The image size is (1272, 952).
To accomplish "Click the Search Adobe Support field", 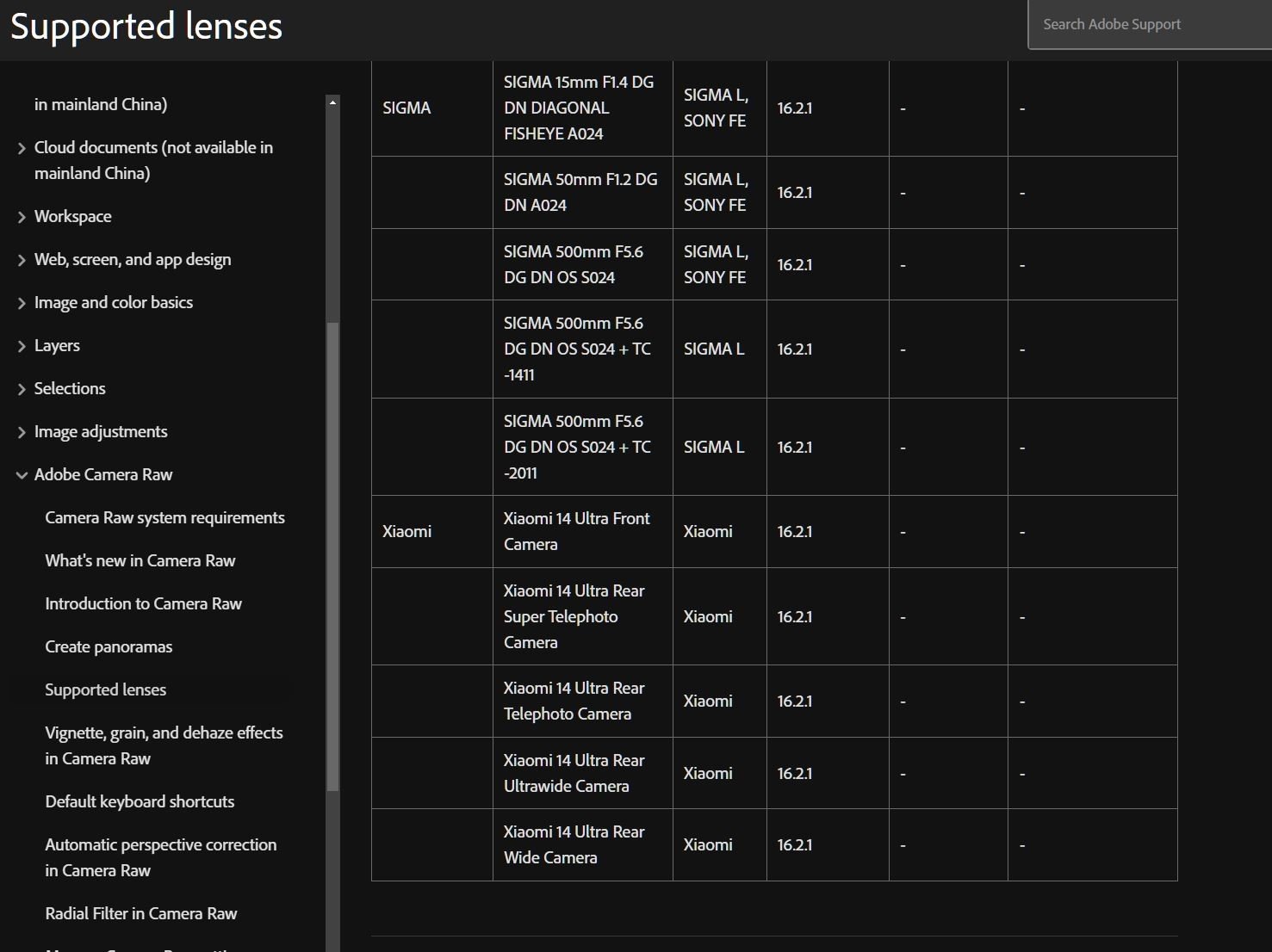I will coord(1150,24).
